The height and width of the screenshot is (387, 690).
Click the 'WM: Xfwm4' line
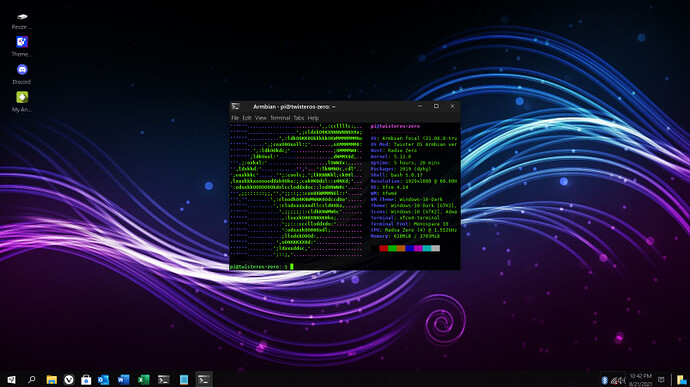click(384, 193)
